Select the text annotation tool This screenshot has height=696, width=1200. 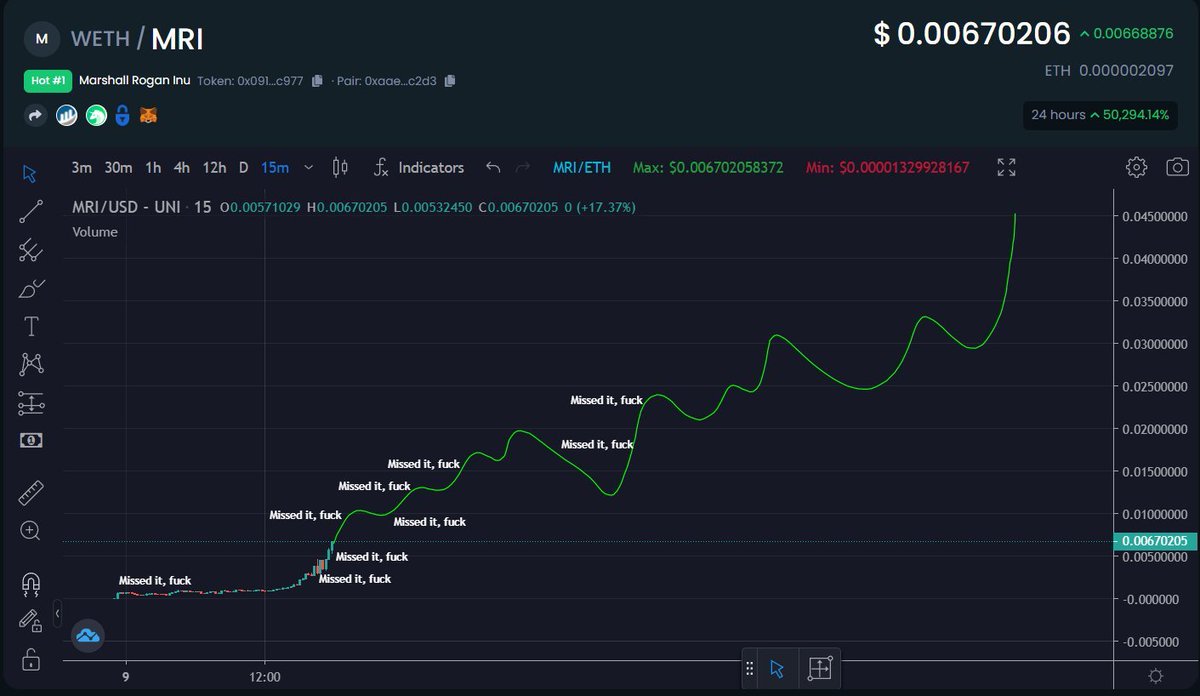point(30,326)
